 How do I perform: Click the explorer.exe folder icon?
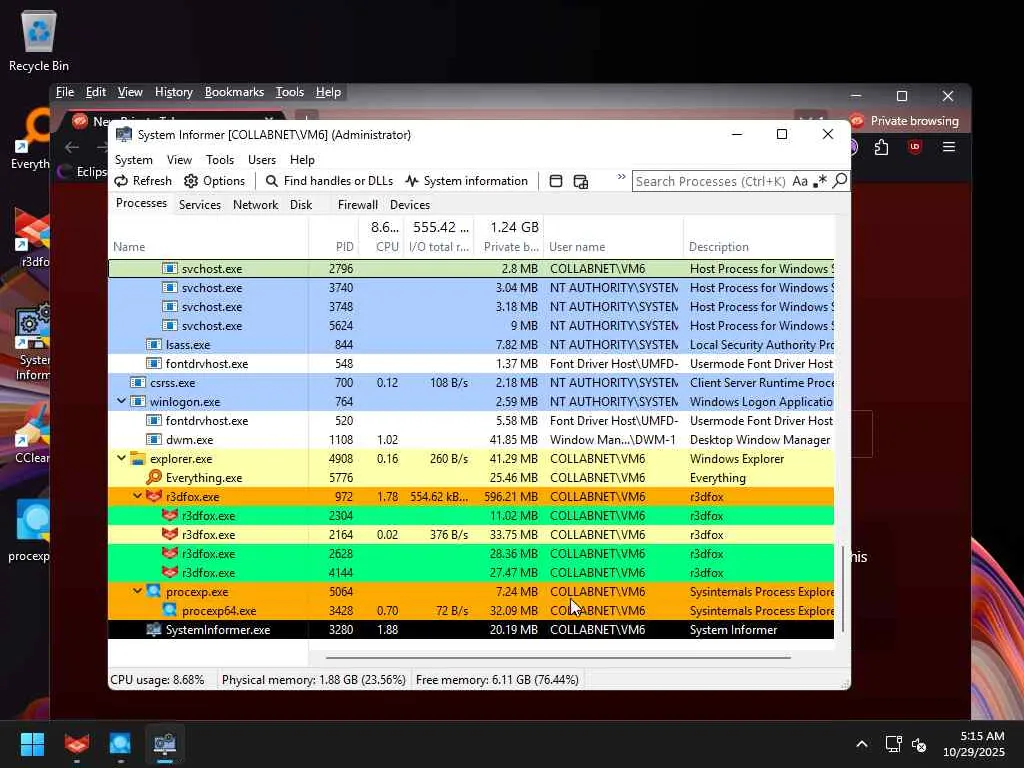[x=138, y=458]
